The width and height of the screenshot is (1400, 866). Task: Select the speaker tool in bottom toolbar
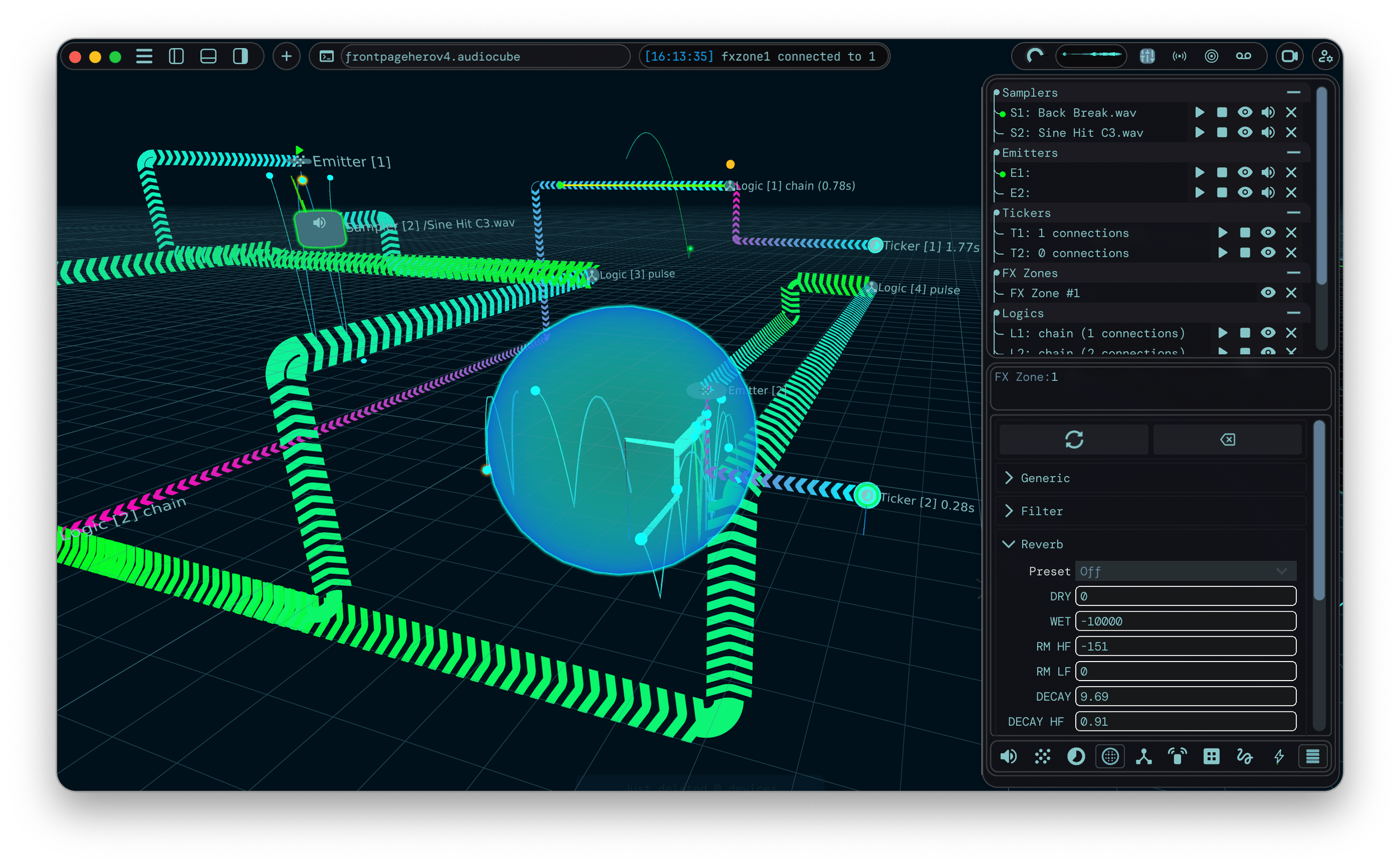coord(1009,756)
